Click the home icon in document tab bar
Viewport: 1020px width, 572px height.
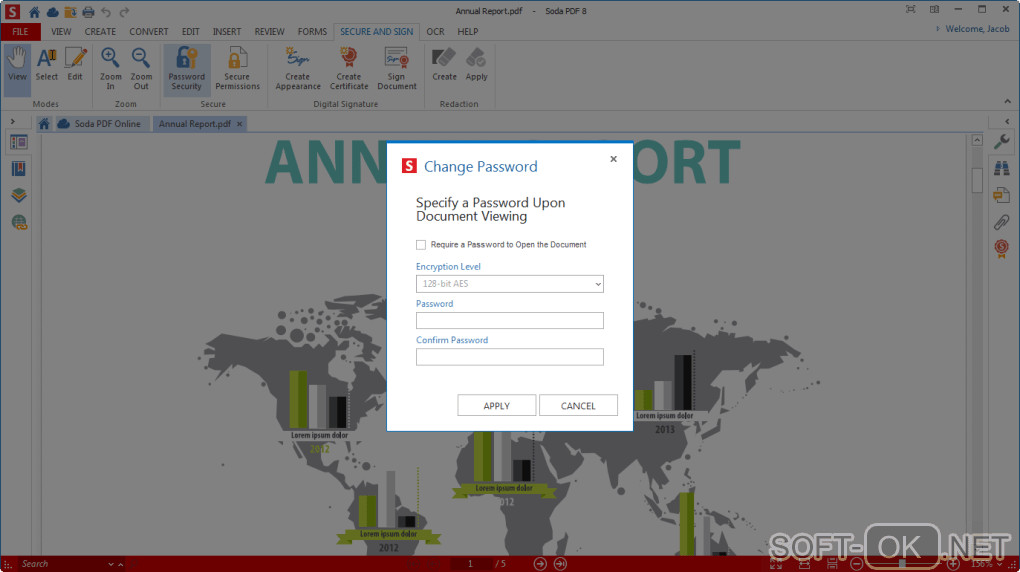(x=44, y=124)
